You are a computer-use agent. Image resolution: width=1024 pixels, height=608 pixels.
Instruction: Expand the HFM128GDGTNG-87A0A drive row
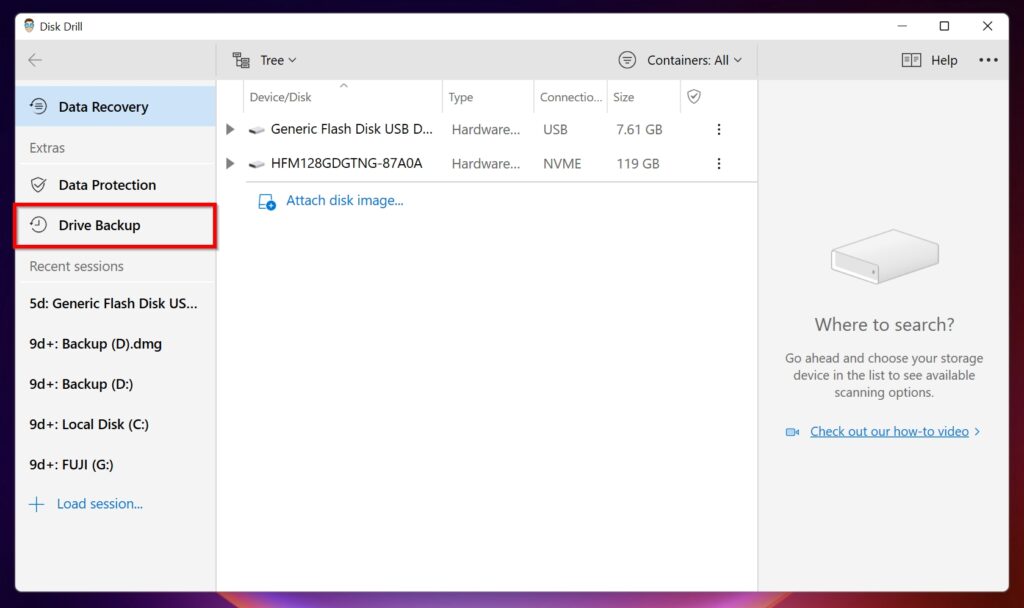click(230, 163)
